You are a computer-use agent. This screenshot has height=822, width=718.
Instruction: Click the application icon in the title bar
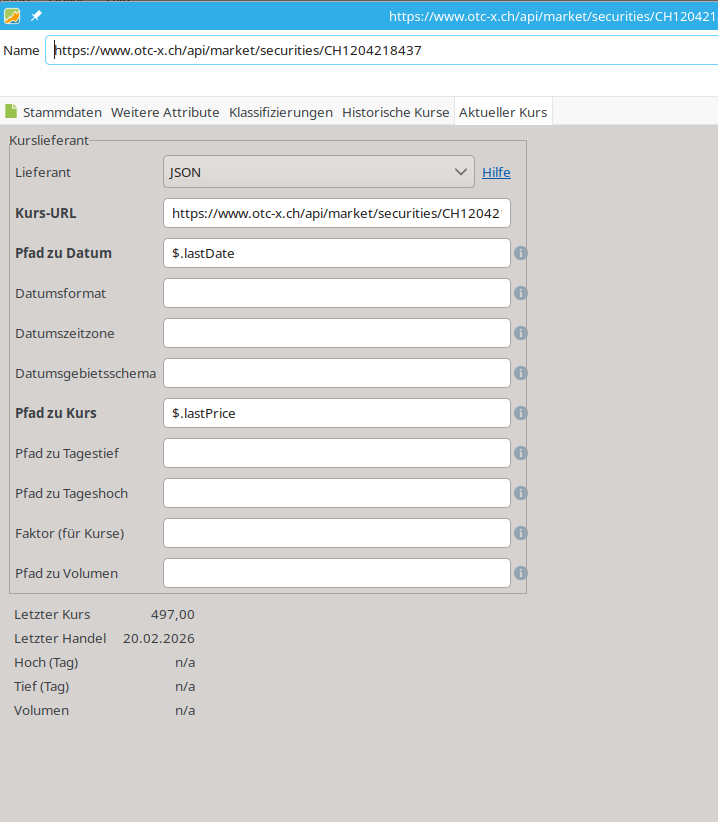pyautogui.click(x=12, y=16)
